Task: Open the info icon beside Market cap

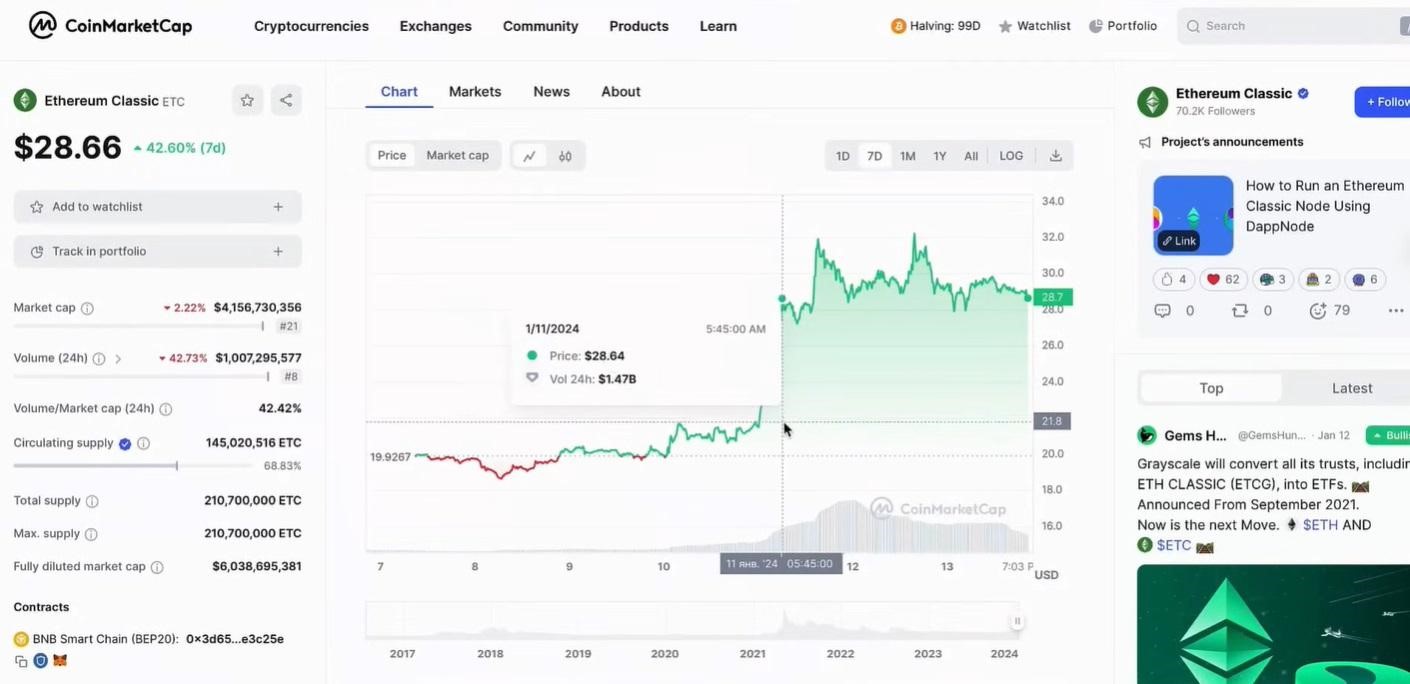Action: (x=87, y=308)
